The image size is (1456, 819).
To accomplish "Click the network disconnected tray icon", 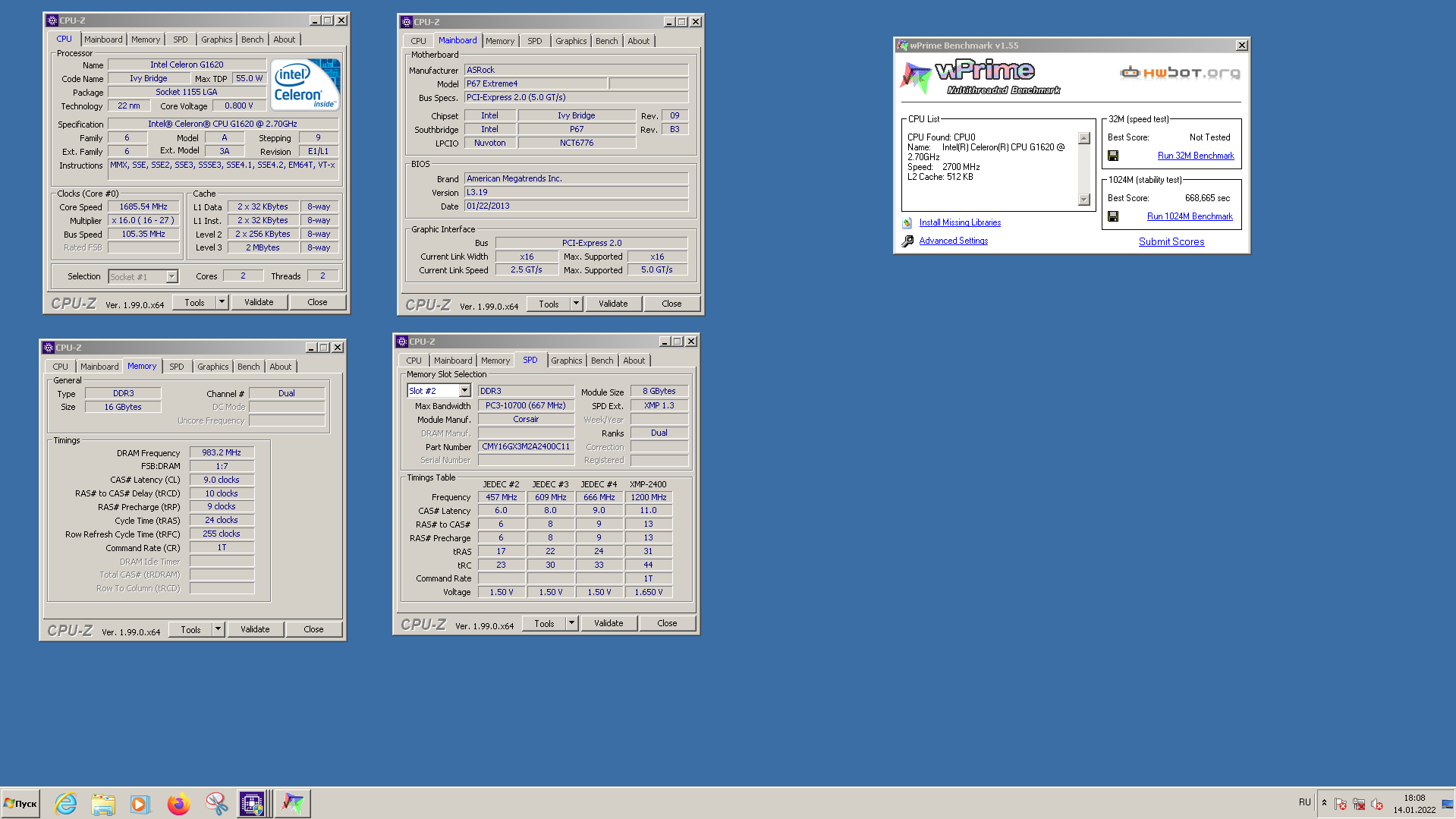I will click(1359, 804).
